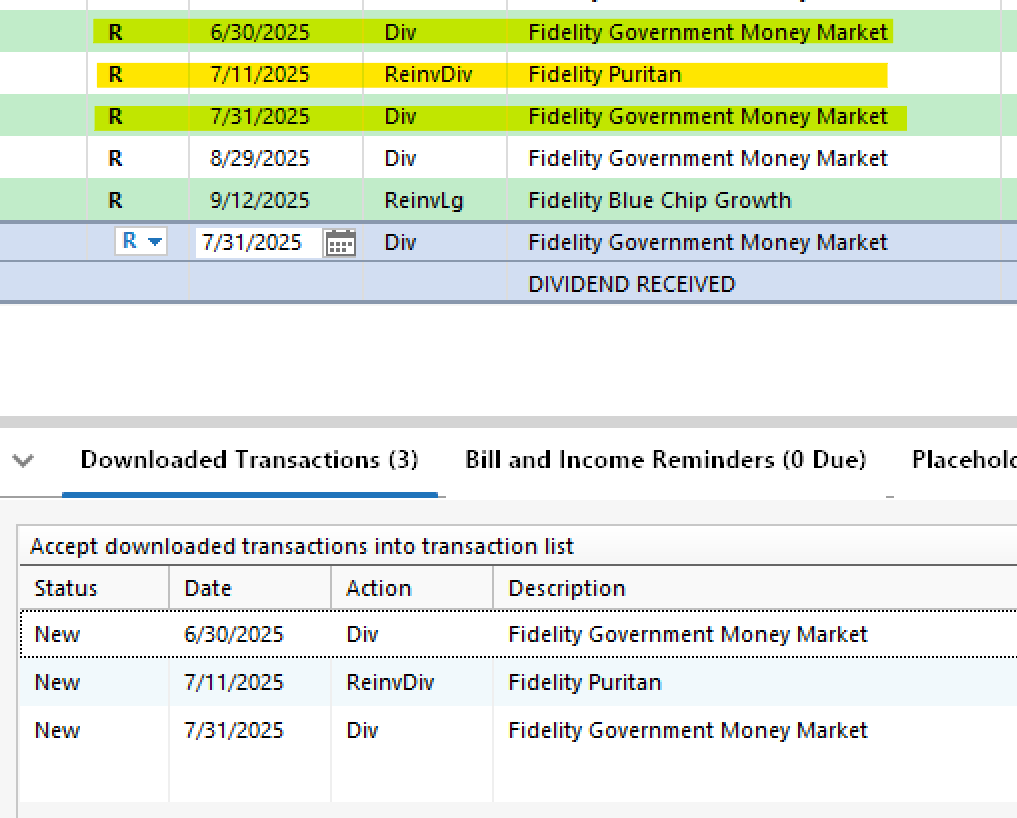Select downloaded 7/11/2025 ReinvDiv Fidelity Puritan row
Screen dimensions: 1017x818
tap(518, 682)
